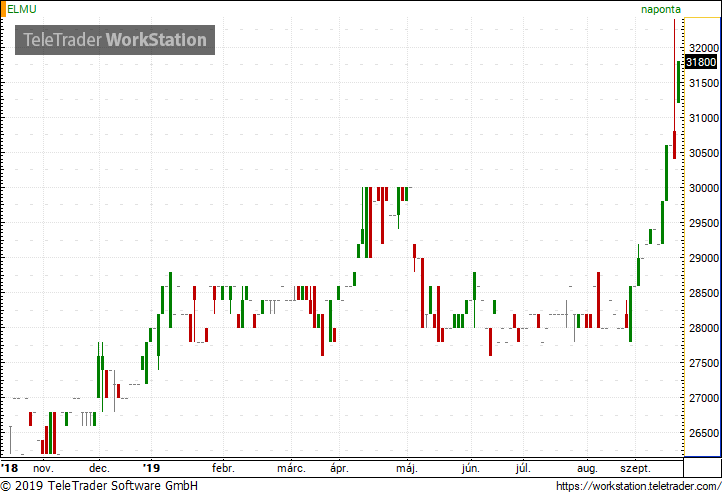Click the máj. month label
The image size is (722, 495).
point(407,469)
